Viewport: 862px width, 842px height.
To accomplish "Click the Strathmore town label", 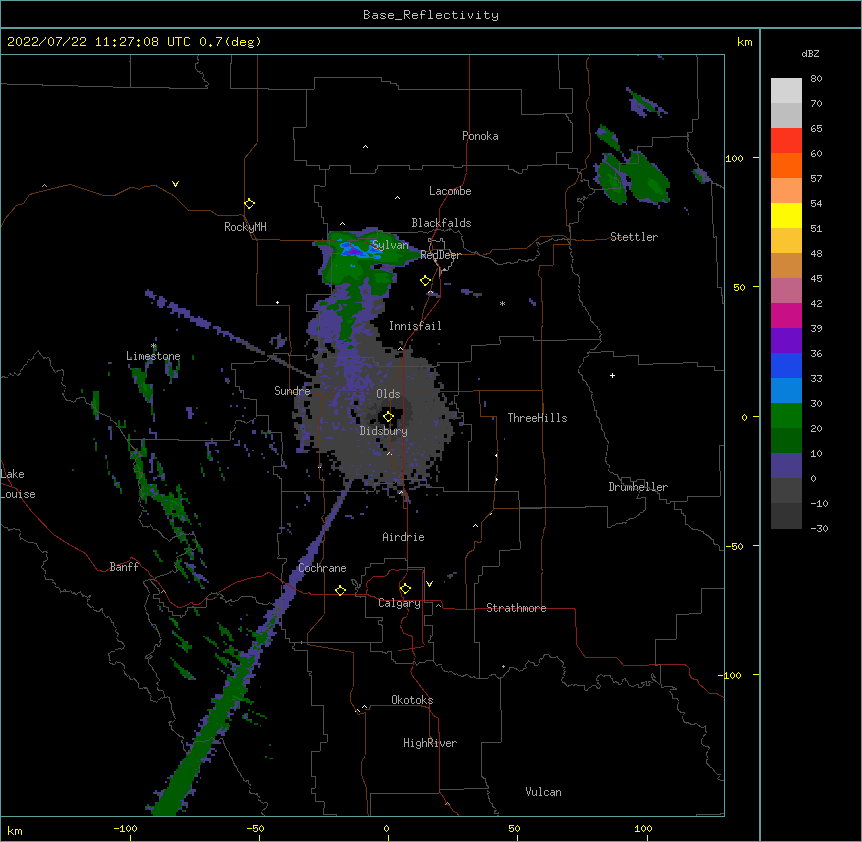I will click(516, 608).
